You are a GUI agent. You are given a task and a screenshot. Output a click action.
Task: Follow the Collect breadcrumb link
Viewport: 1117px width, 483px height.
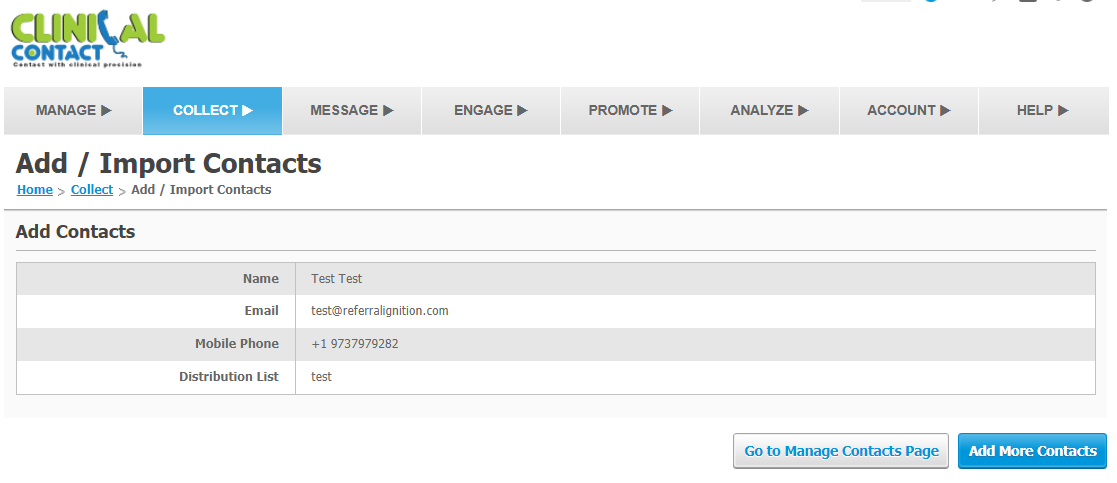pyautogui.click(x=92, y=189)
